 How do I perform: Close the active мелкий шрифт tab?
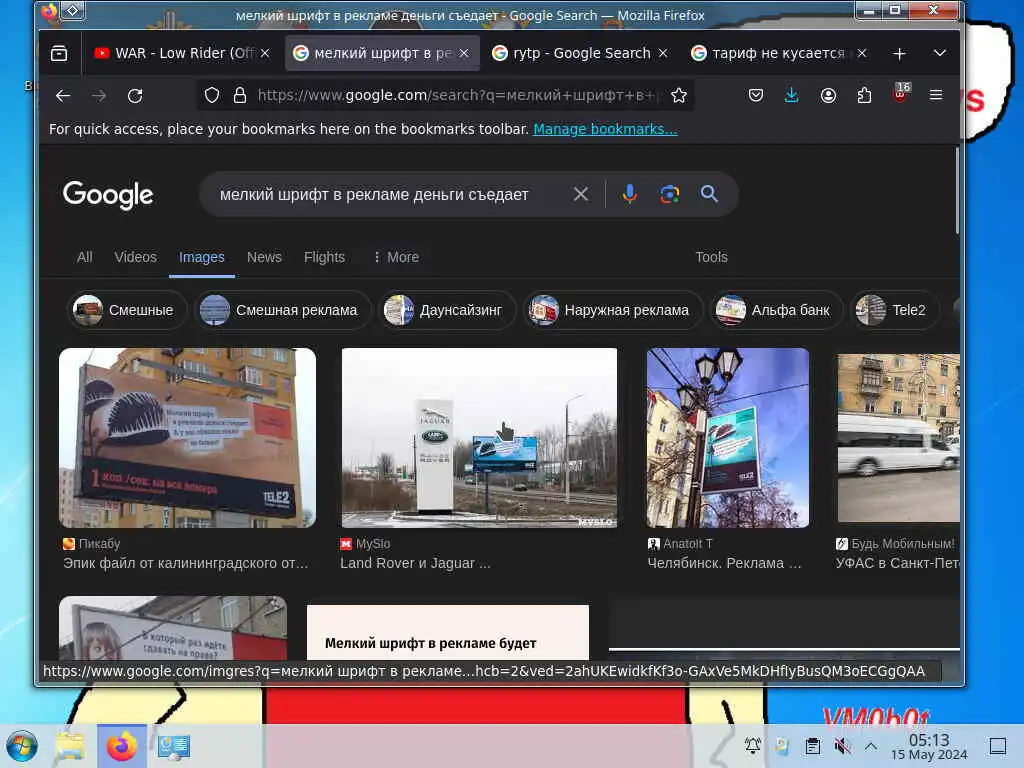(x=464, y=53)
